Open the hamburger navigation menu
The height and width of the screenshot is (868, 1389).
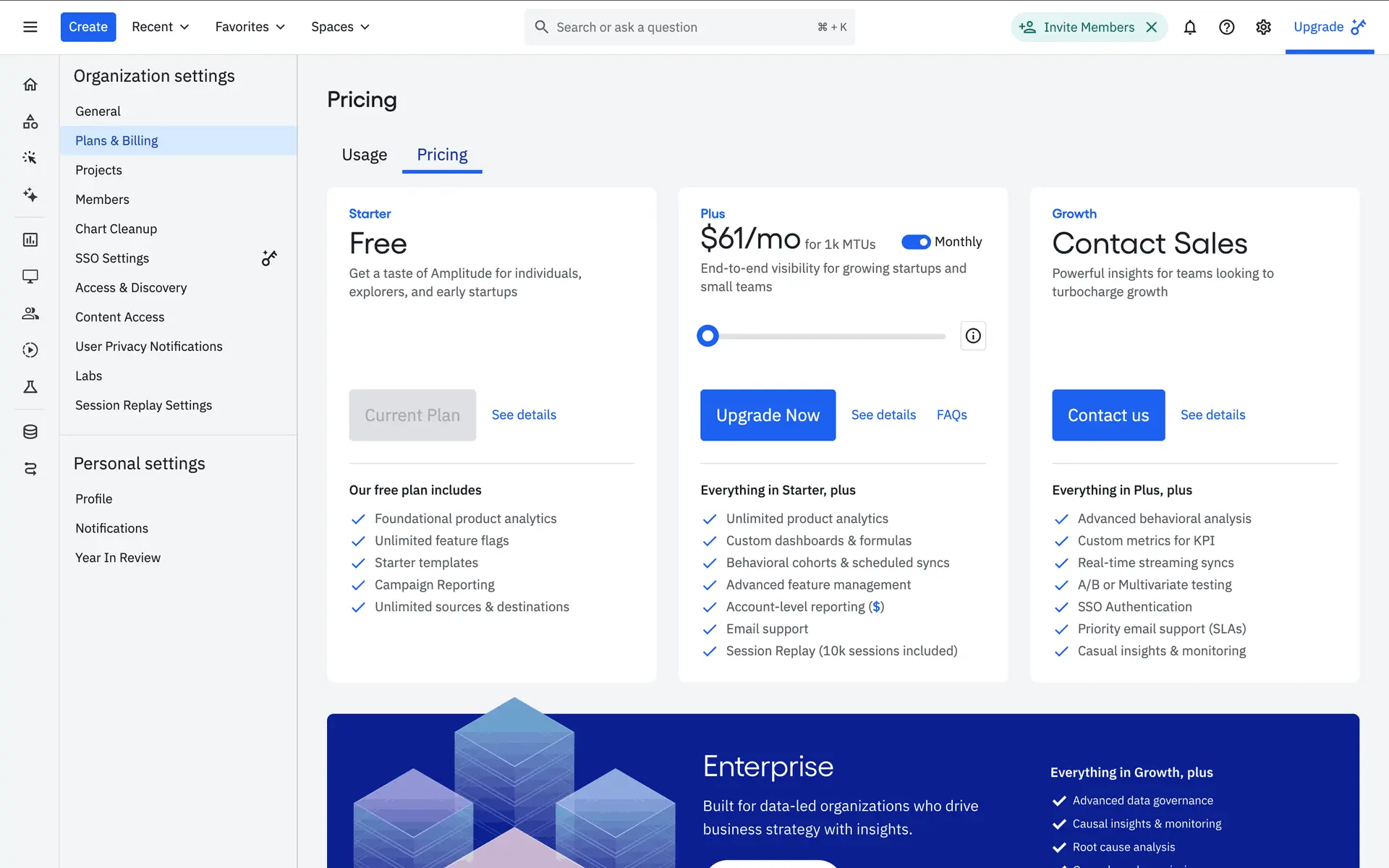30,27
